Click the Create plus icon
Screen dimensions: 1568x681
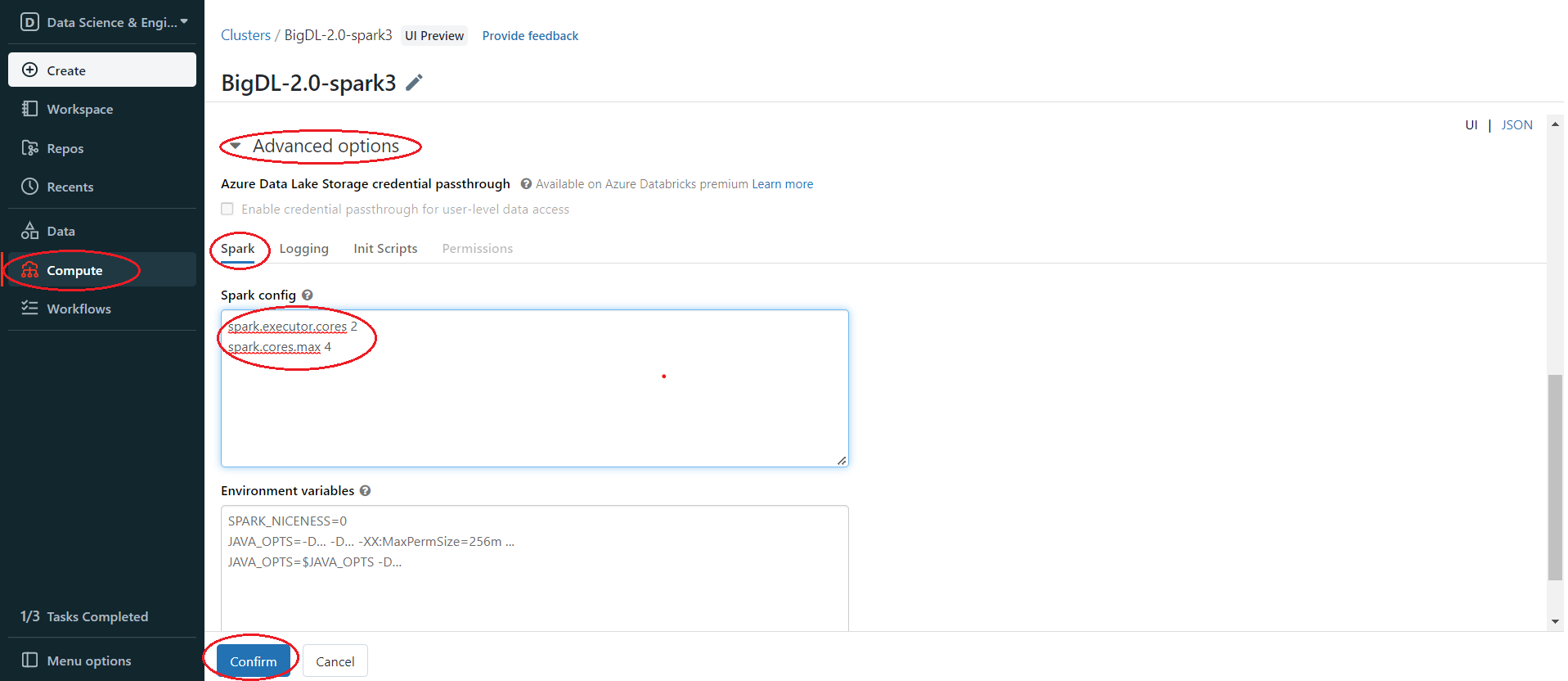click(29, 70)
